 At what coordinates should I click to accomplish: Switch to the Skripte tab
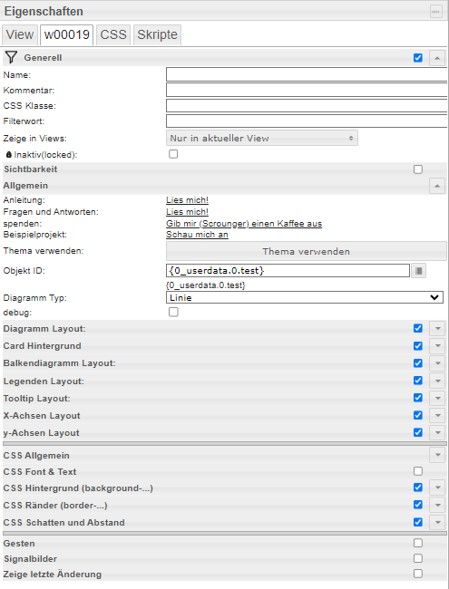[157, 35]
